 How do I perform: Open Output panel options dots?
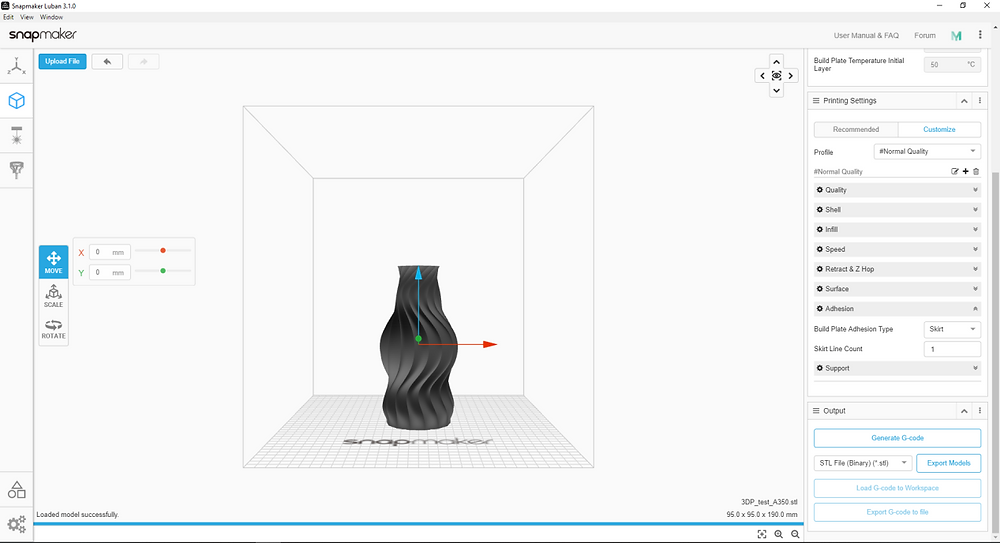coord(980,411)
